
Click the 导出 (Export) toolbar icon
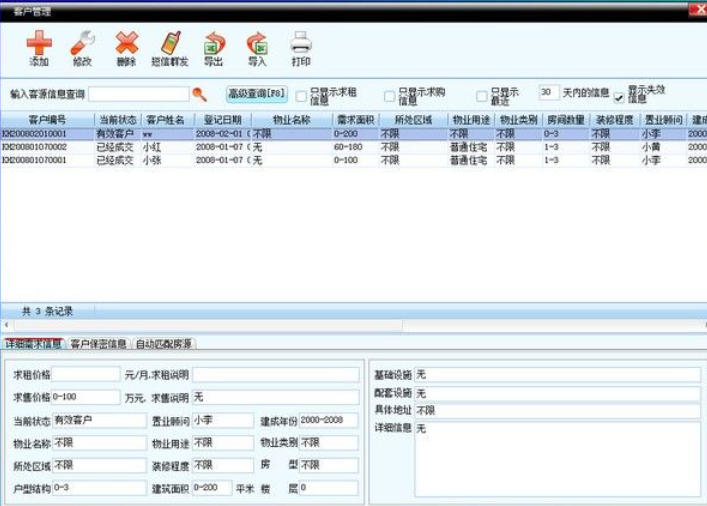214,45
